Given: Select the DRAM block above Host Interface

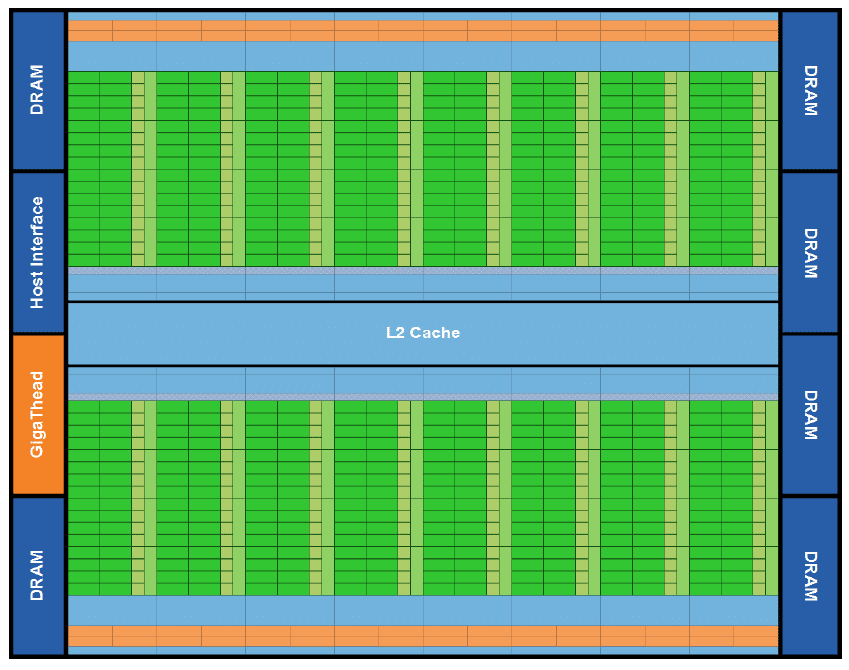Looking at the screenshot, I should tap(38, 90).
